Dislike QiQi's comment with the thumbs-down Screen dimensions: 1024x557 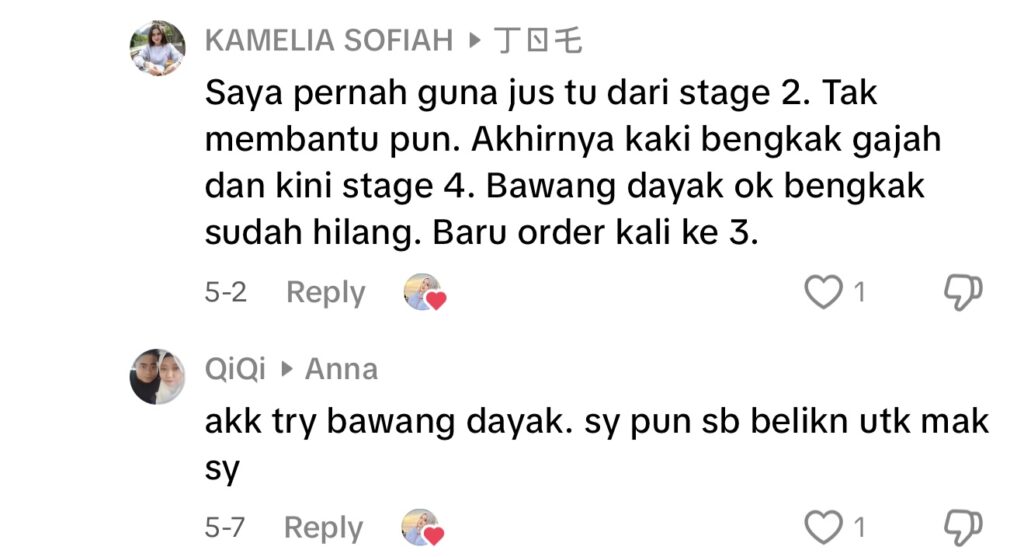(964, 527)
